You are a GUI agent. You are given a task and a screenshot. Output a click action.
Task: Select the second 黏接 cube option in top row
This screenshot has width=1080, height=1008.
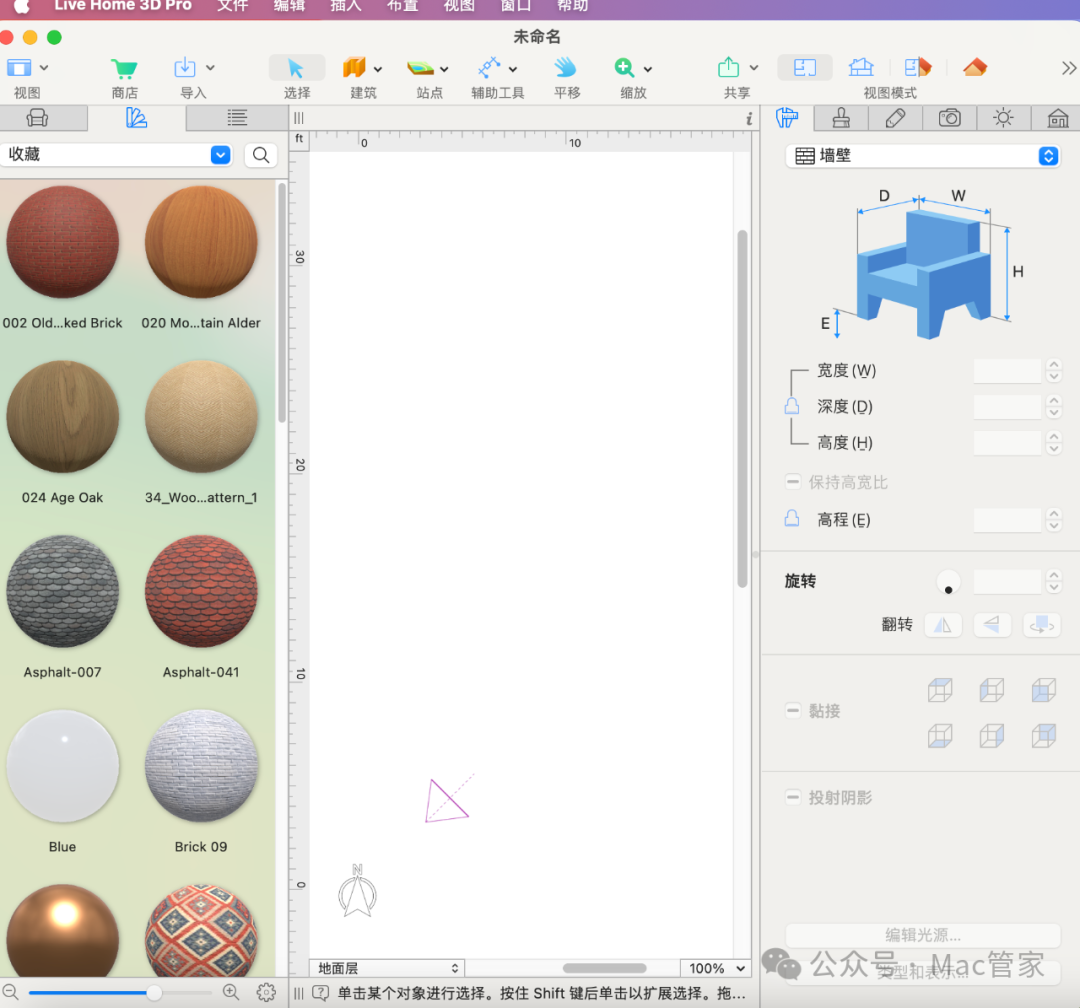tap(992, 690)
